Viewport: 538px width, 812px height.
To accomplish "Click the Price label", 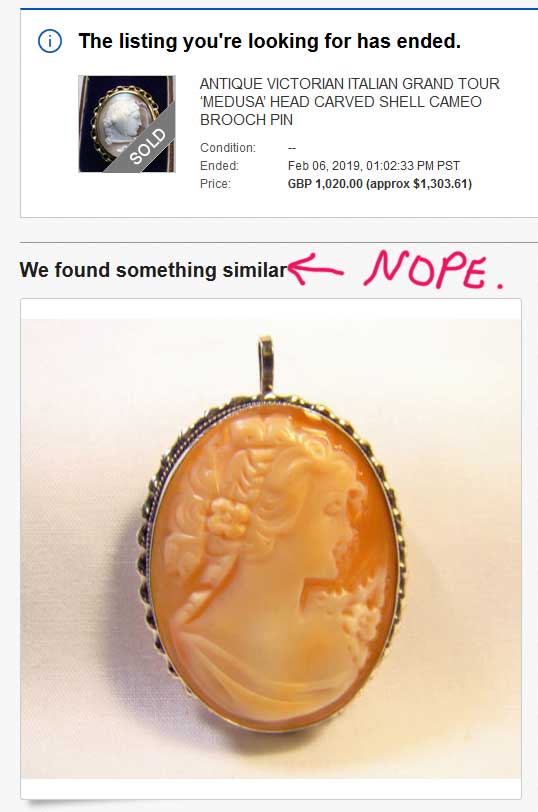I will (x=215, y=184).
